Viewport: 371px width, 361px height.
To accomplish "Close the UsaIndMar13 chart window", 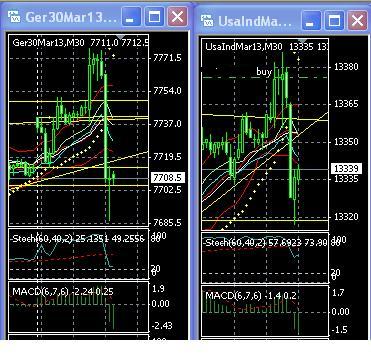I will click(357, 21).
